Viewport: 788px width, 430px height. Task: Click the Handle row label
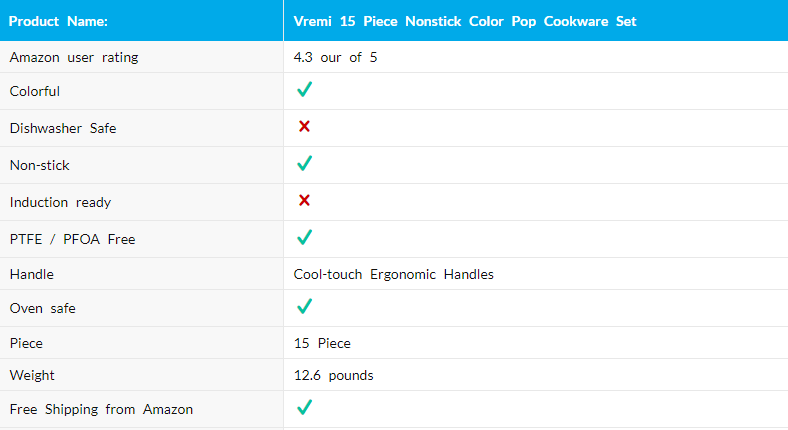(32, 274)
